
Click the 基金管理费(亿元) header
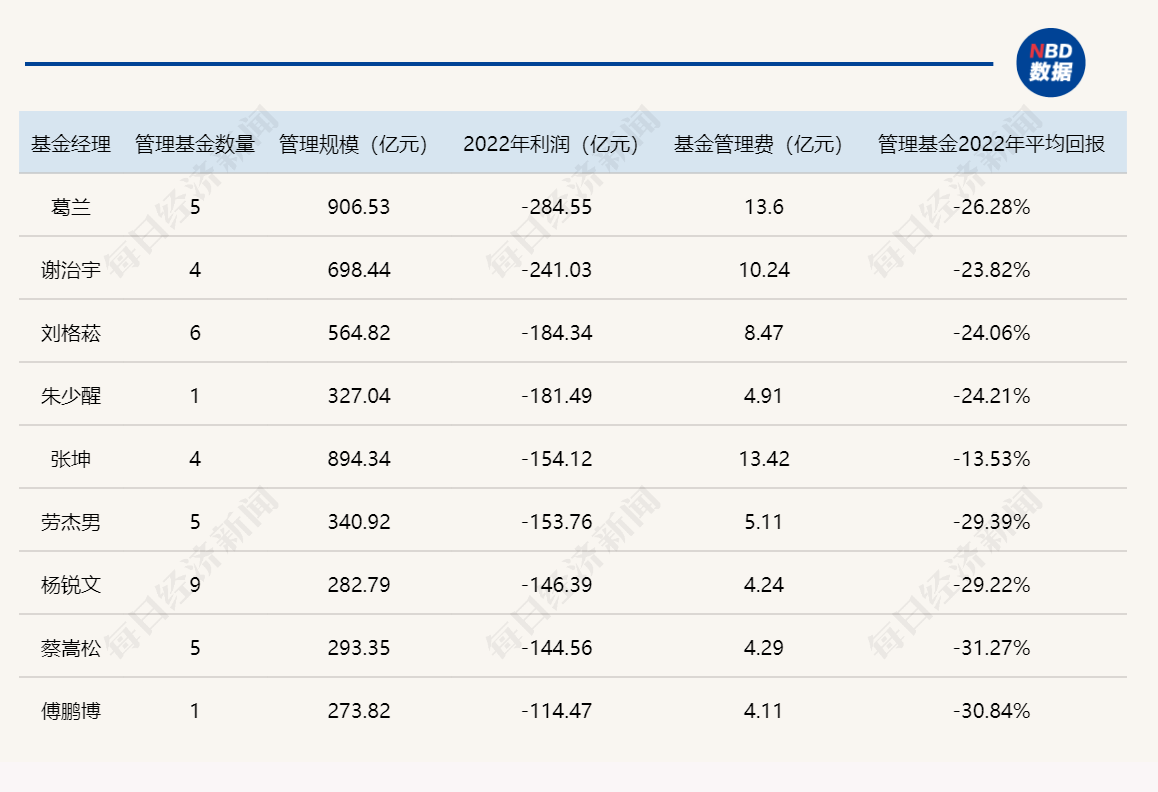758,144
